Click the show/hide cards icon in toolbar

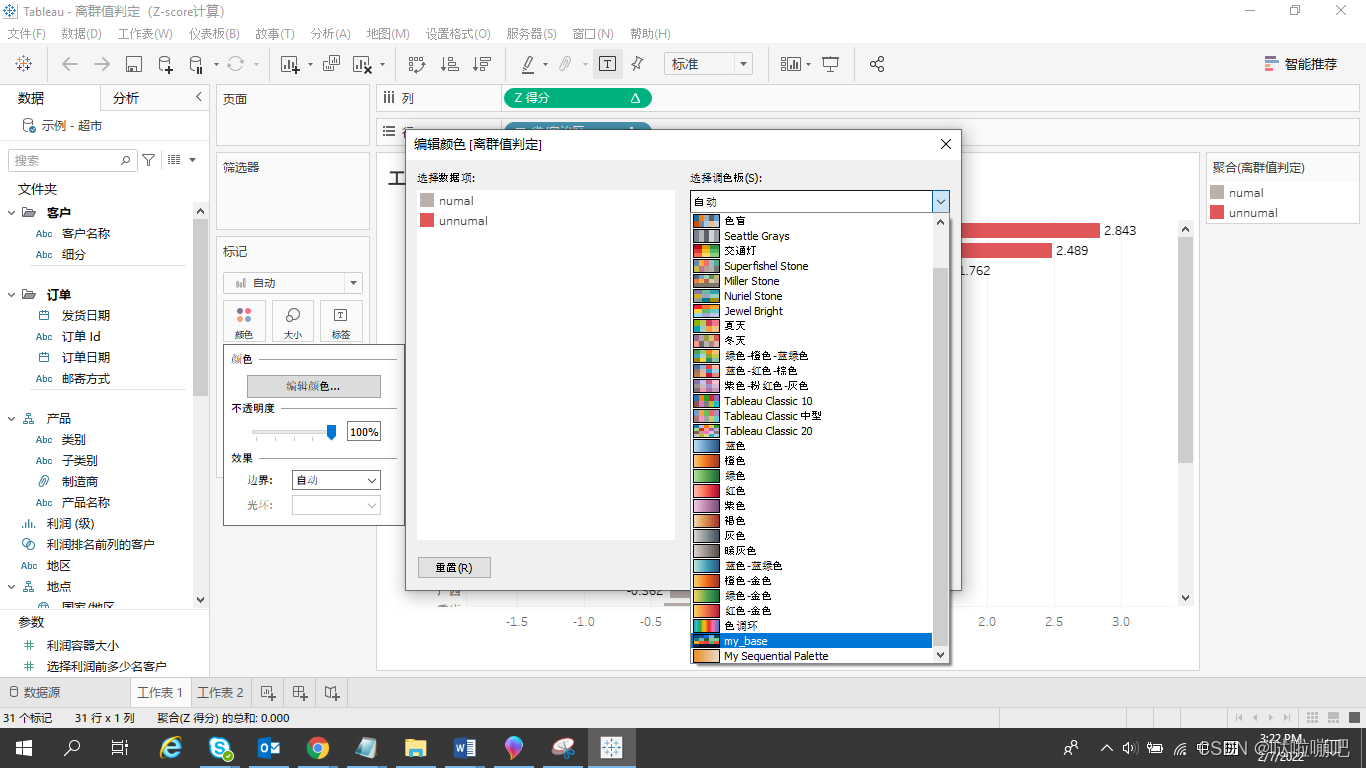(791, 64)
